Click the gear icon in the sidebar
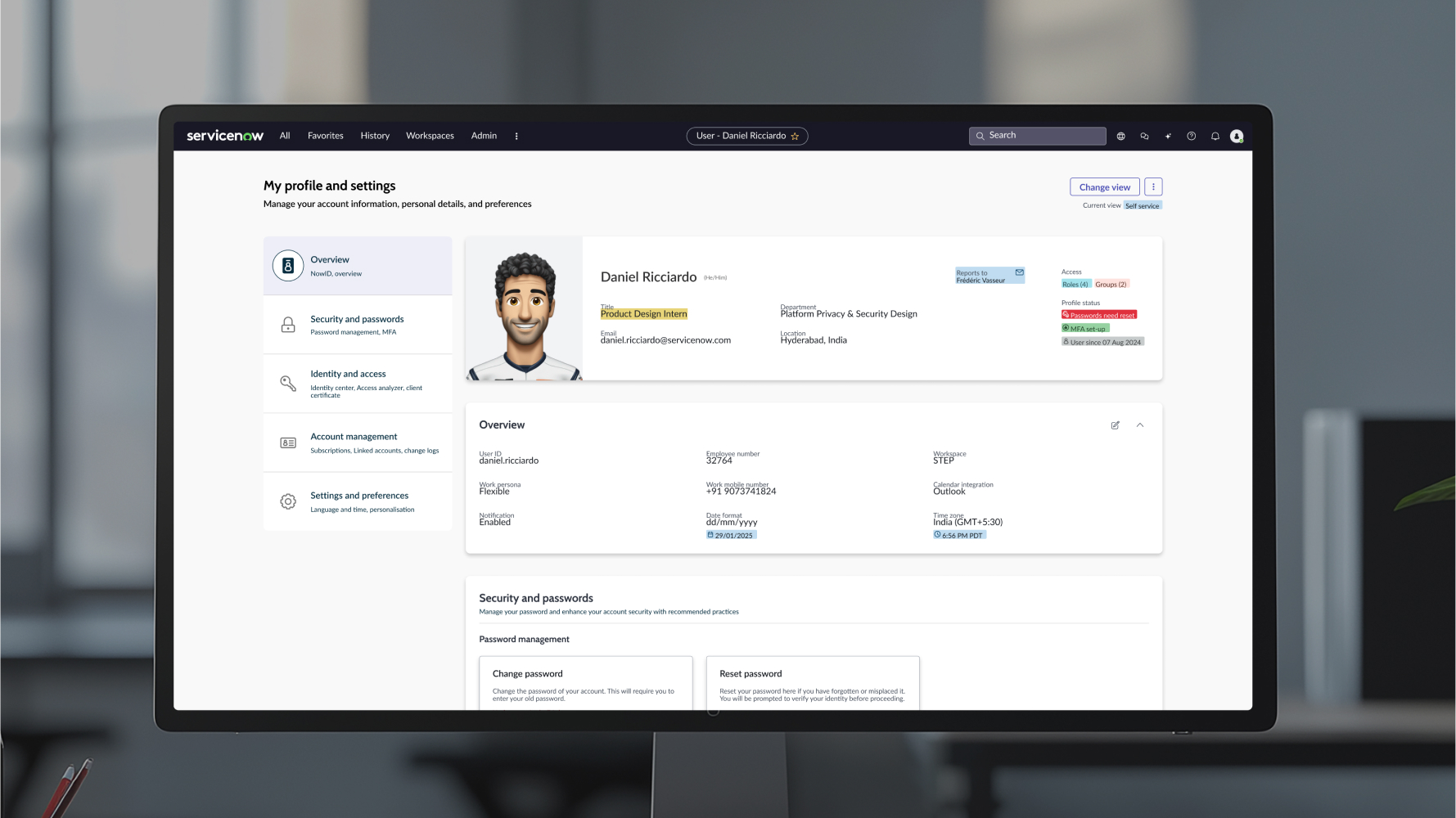1456x818 pixels. 288,501
